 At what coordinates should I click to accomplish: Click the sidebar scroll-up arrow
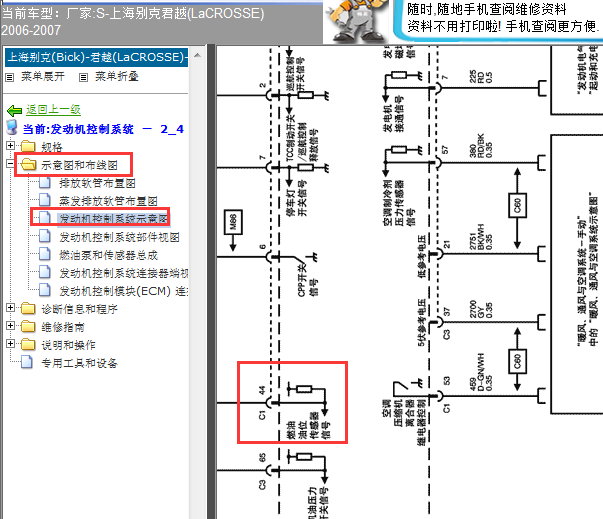[197, 55]
